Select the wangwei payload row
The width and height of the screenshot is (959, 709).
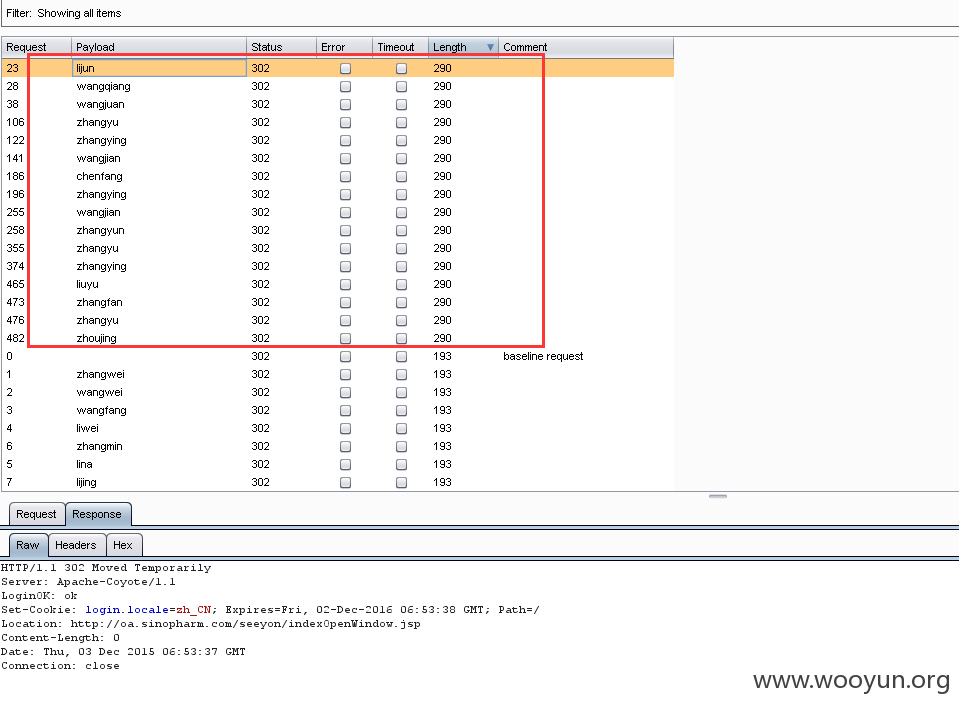(338, 392)
